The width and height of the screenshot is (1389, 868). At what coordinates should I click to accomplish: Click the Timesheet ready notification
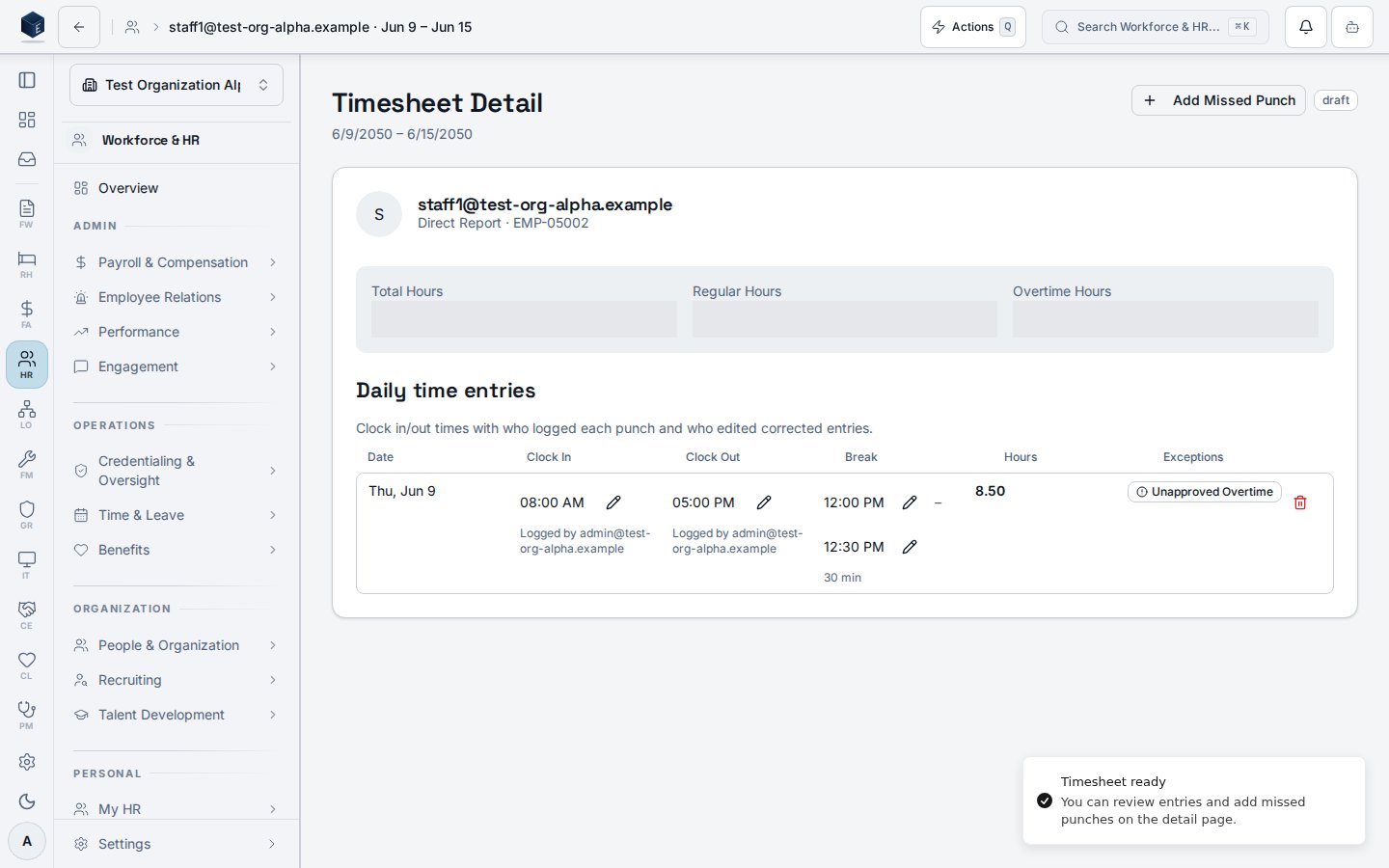[x=1194, y=800]
